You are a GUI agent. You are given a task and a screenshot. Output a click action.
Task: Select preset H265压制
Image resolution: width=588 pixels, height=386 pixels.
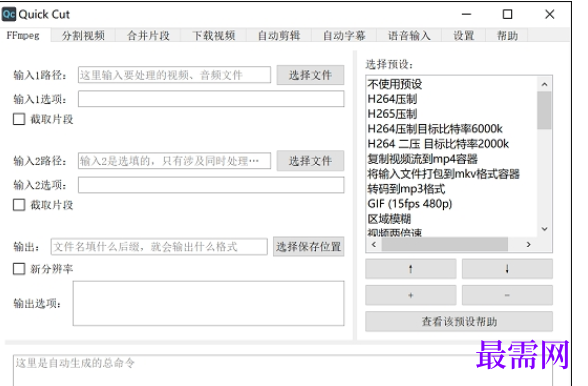point(452,114)
